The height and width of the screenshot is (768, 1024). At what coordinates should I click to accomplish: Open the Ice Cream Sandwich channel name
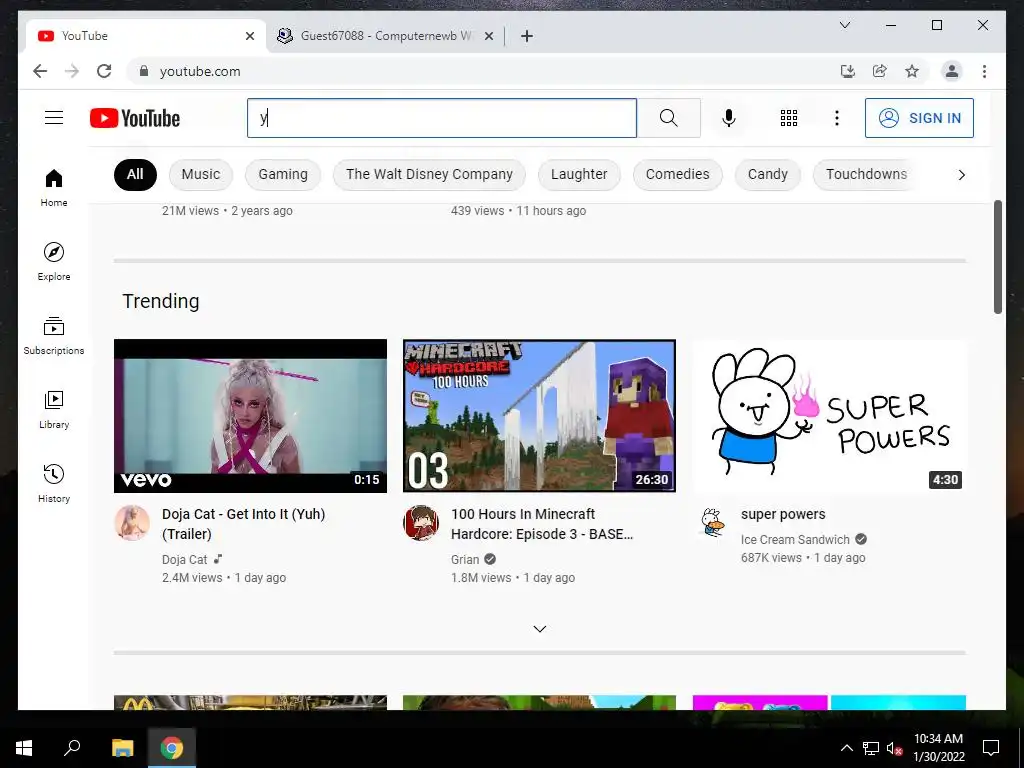[x=795, y=539]
